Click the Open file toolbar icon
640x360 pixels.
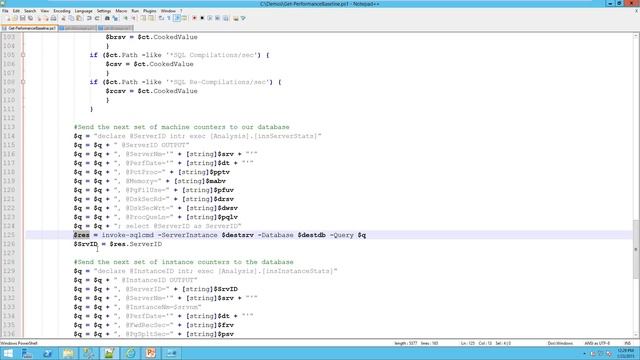click(x=15, y=18)
